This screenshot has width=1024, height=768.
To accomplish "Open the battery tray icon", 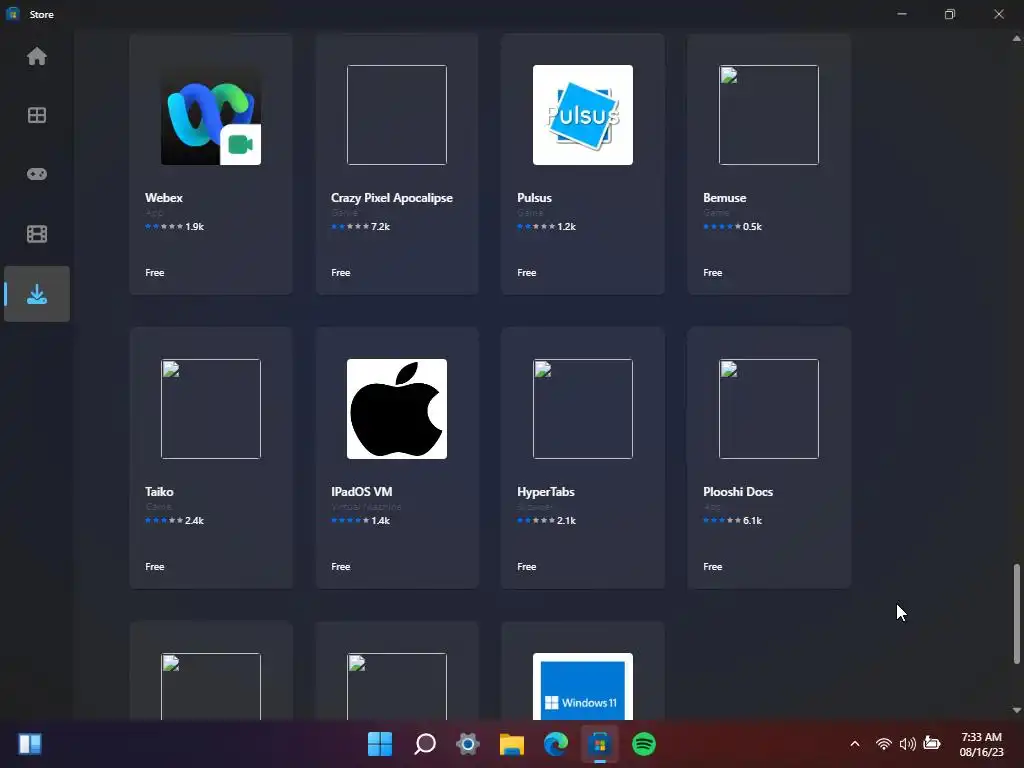I will (x=932, y=743).
